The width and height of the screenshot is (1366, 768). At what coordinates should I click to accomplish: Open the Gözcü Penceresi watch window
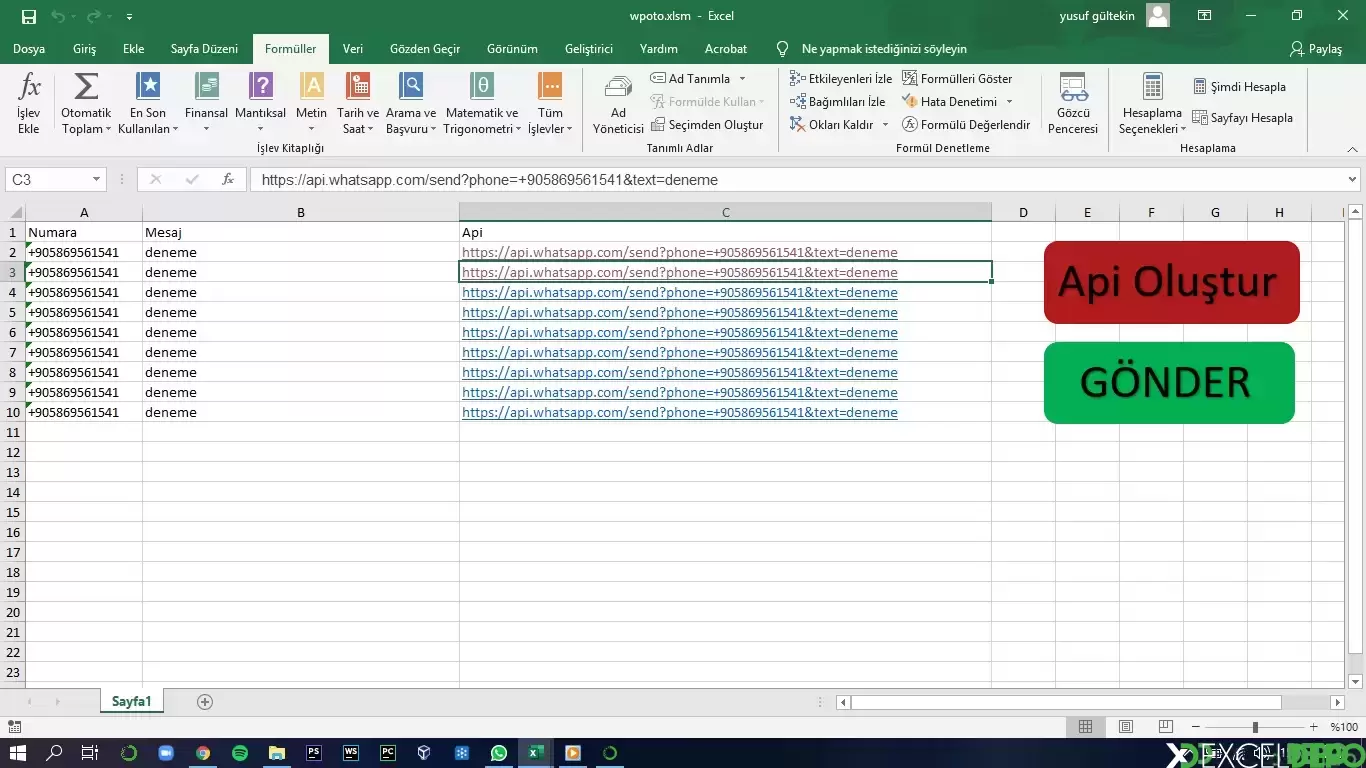pyautogui.click(x=1073, y=104)
